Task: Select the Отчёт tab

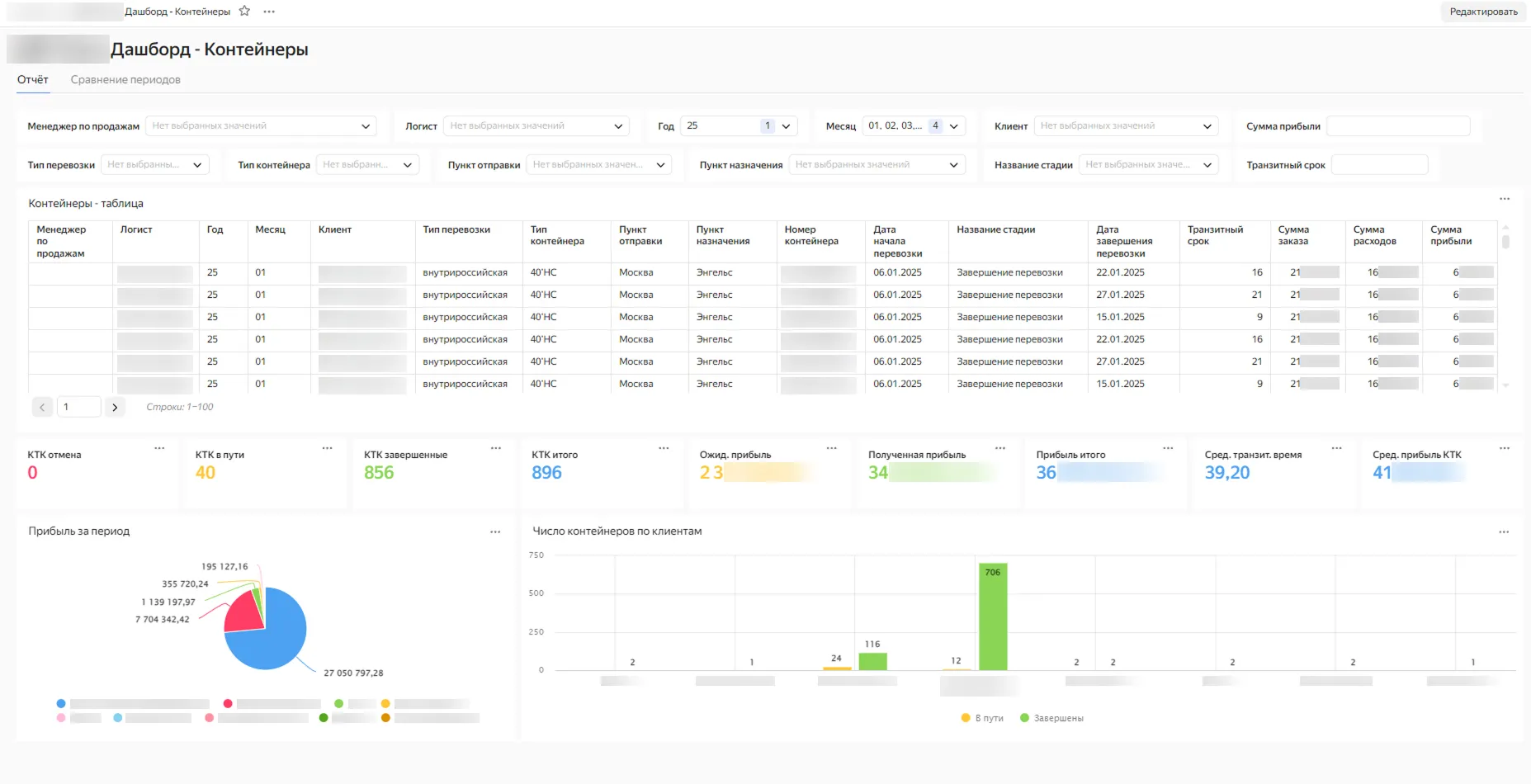Action: tap(33, 80)
